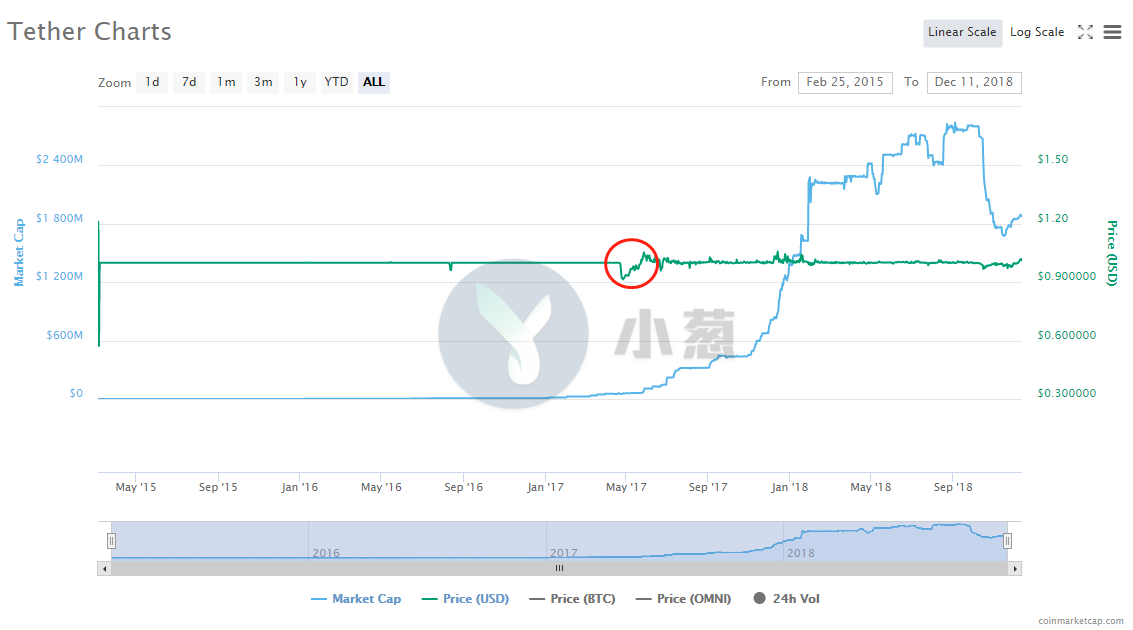Set zoom to 3m
This screenshot has height=630, width=1133.
click(263, 82)
